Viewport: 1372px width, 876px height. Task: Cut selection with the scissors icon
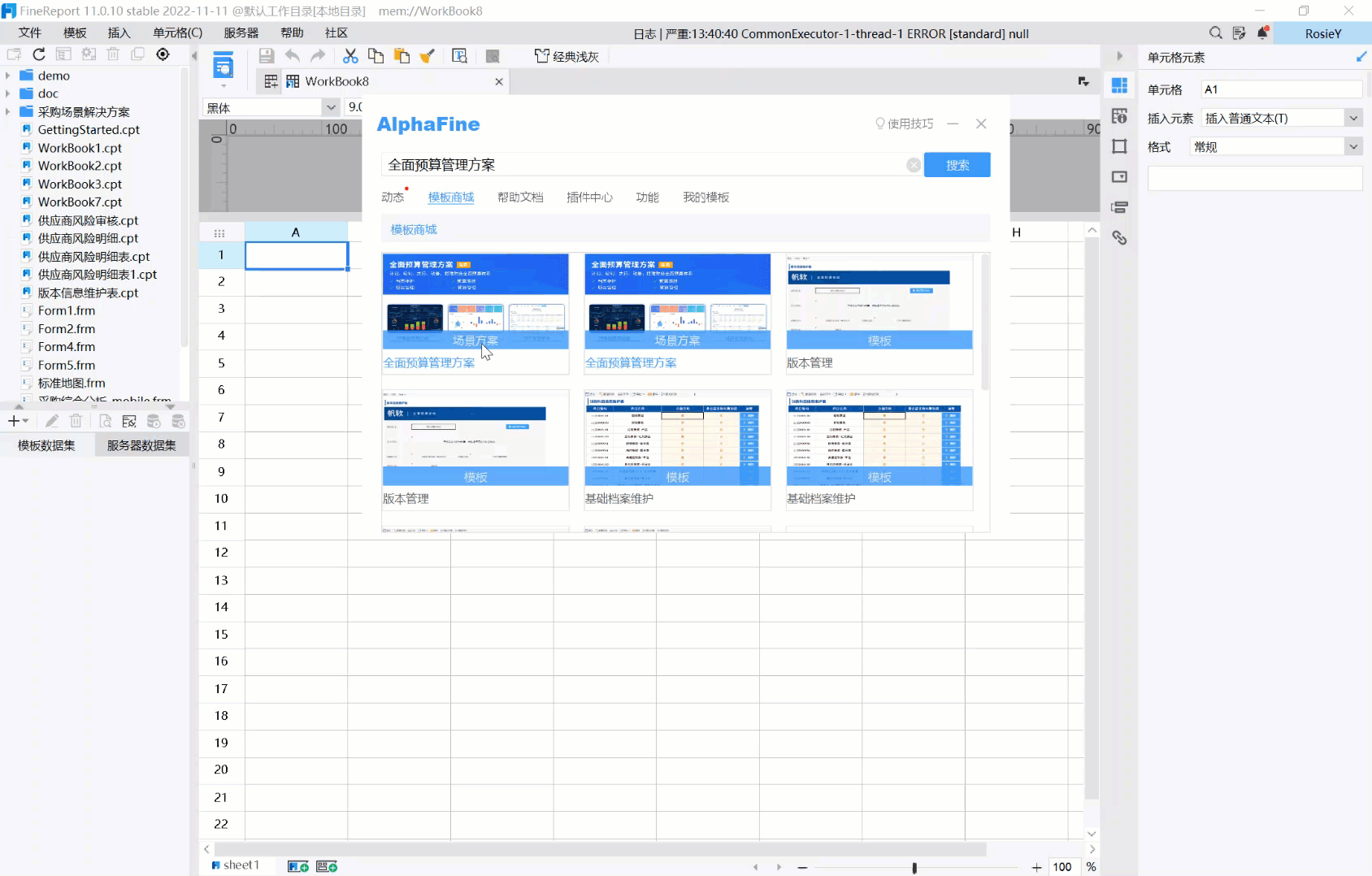coord(350,56)
